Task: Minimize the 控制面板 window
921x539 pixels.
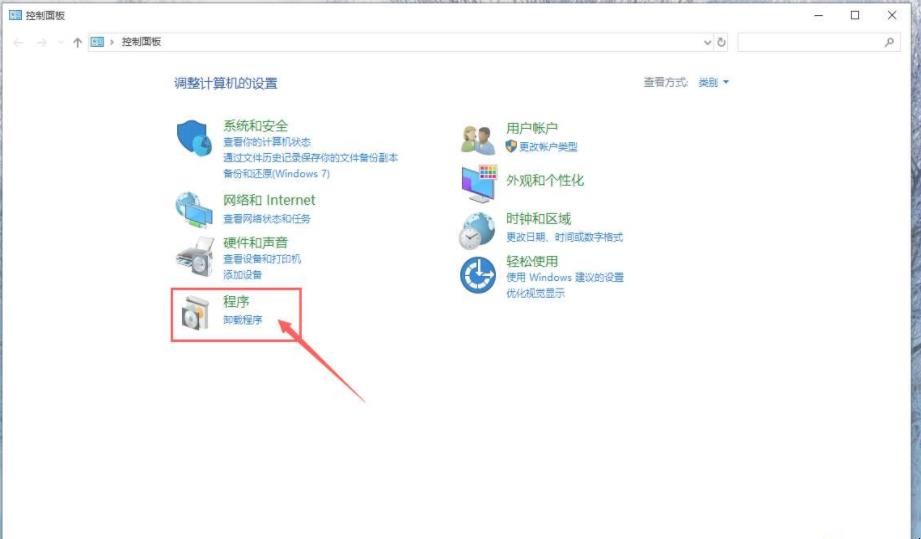Action: pyautogui.click(x=819, y=15)
